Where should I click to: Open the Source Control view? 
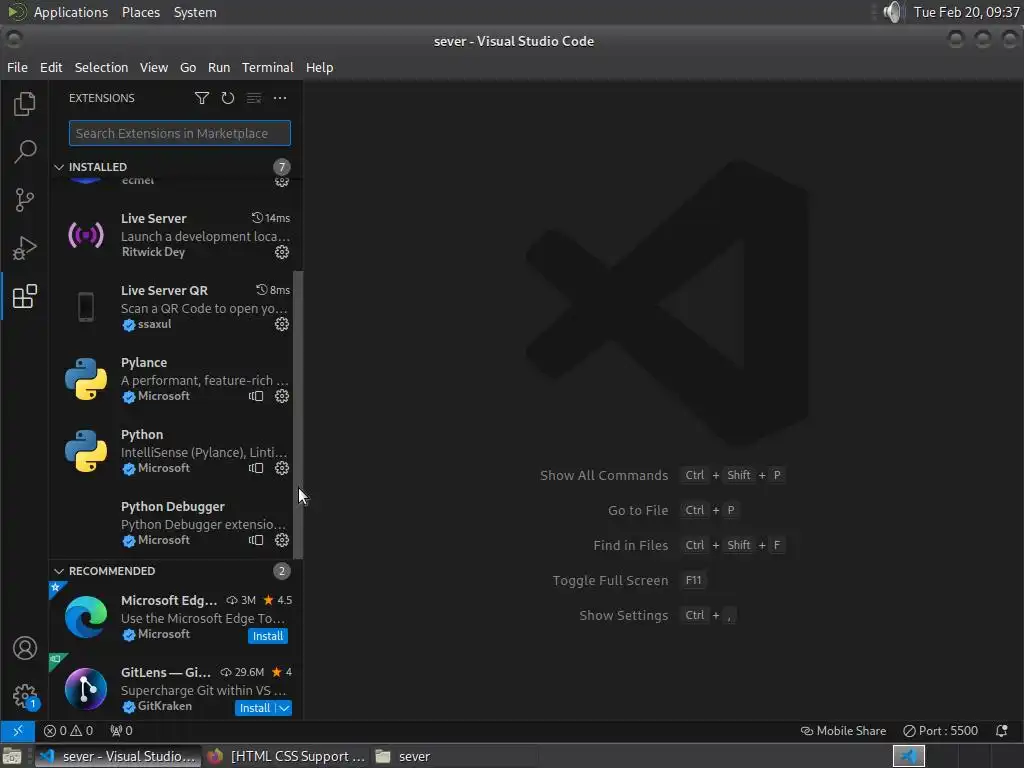coord(25,200)
